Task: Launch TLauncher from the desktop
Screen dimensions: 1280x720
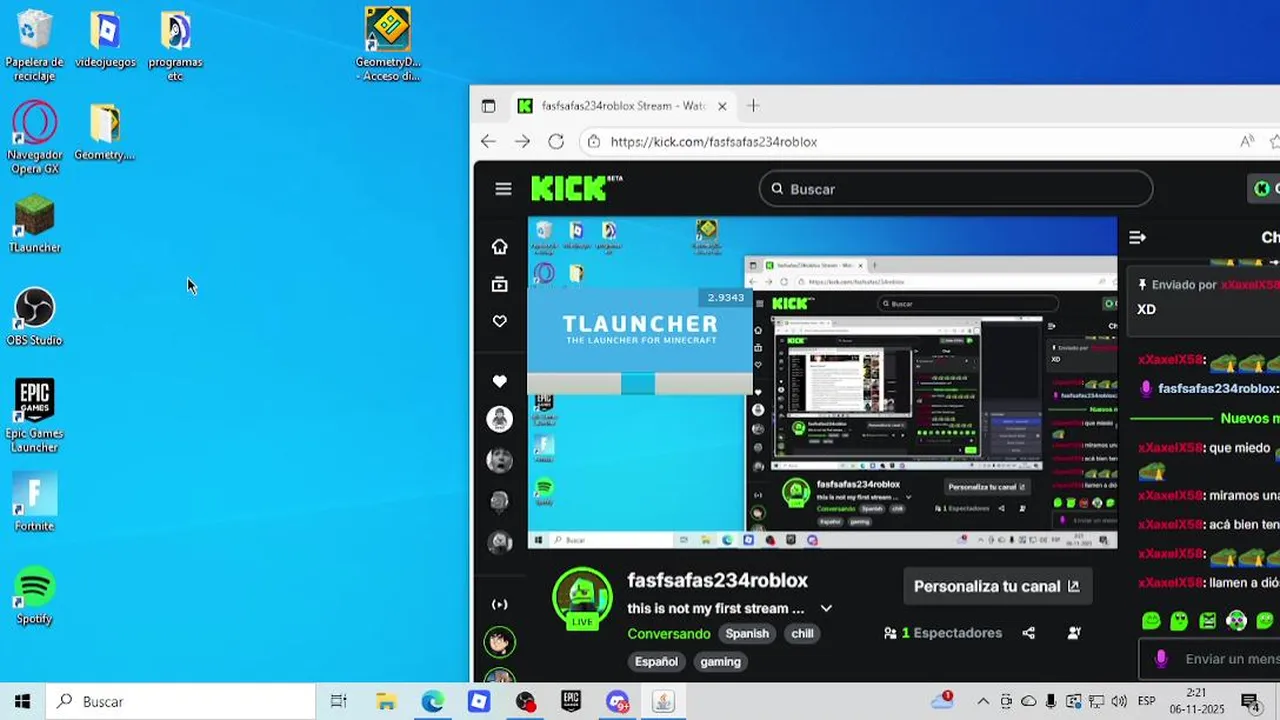Action: pyautogui.click(x=35, y=224)
